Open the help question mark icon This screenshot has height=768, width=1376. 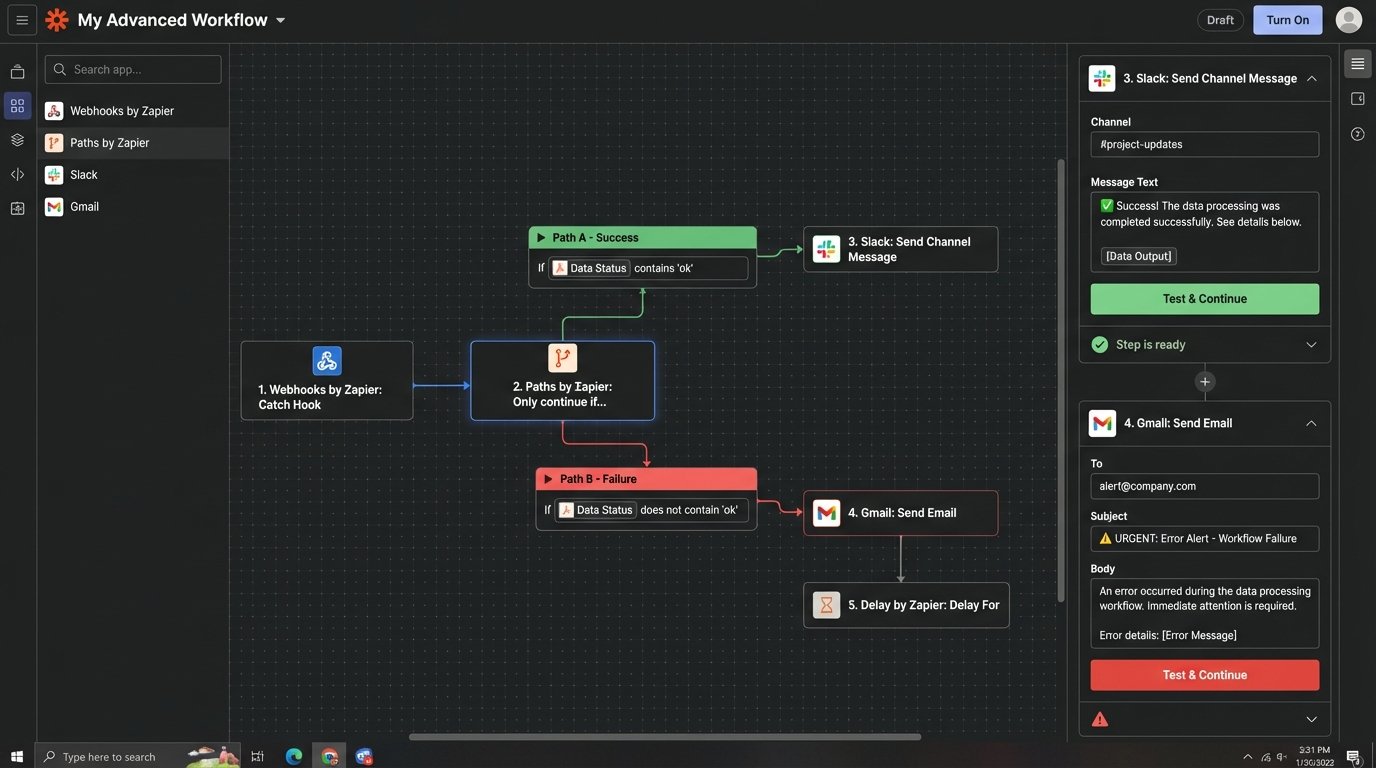point(1357,134)
